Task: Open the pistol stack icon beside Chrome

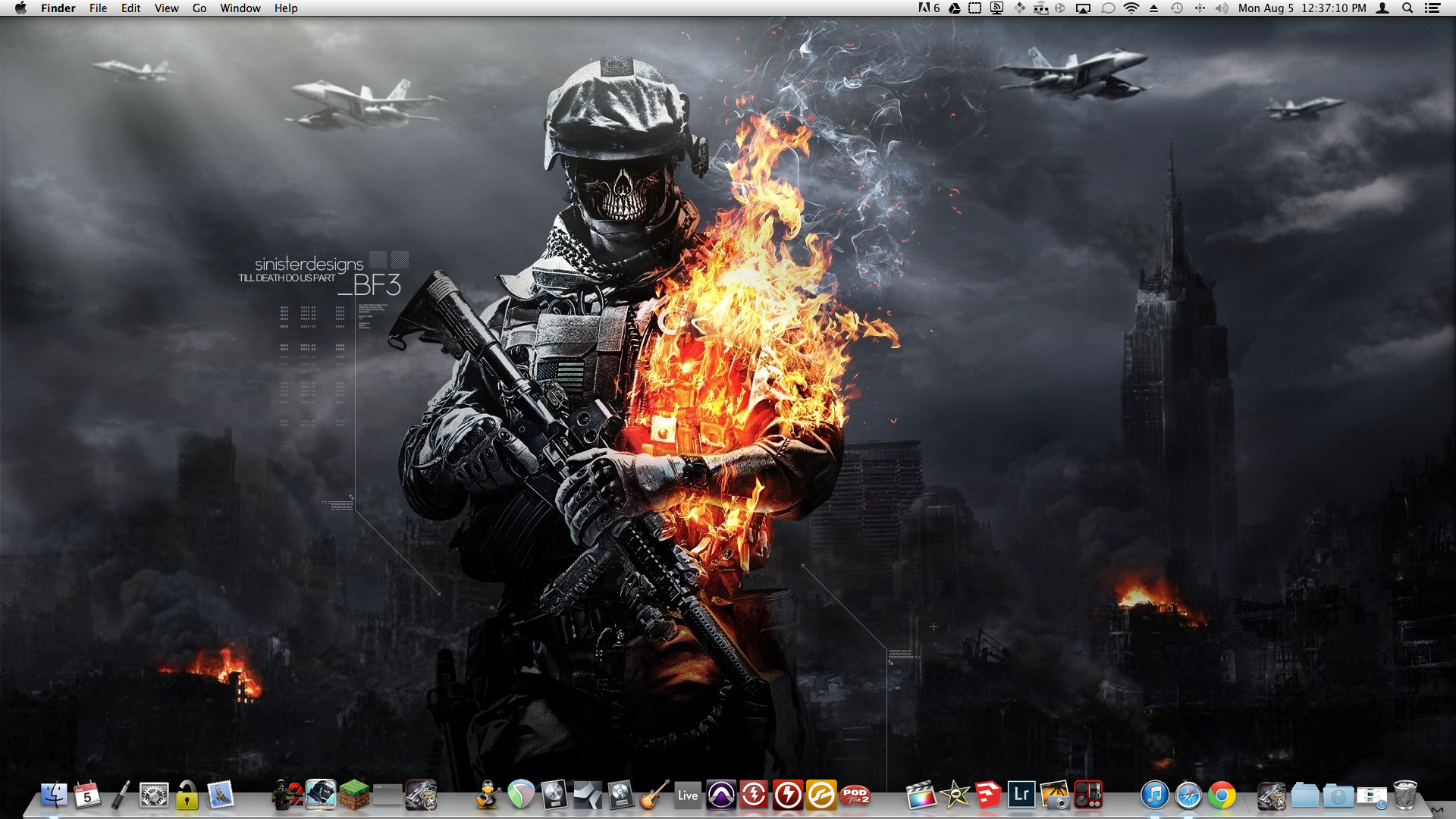Action: pos(1272,795)
